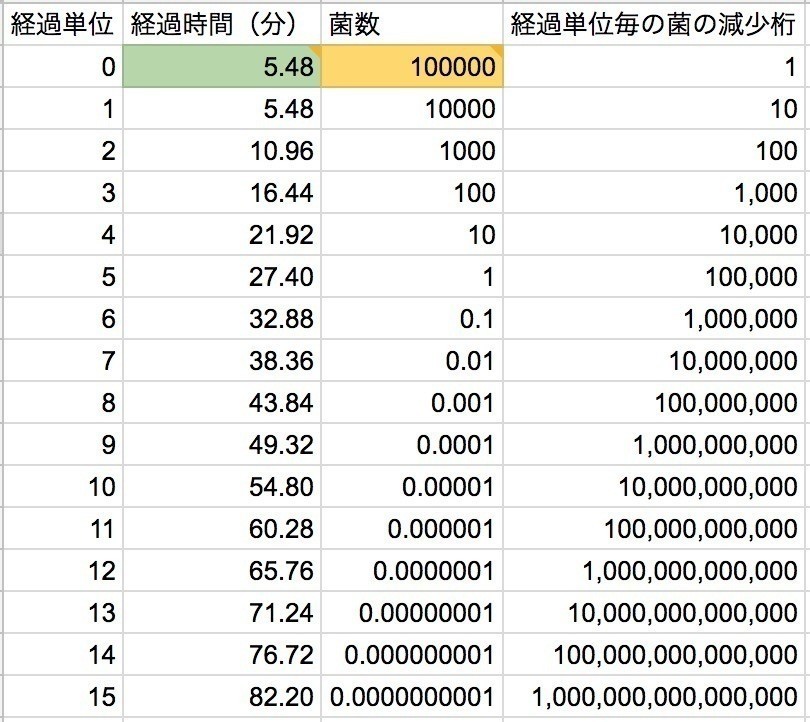Image resolution: width=810 pixels, height=722 pixels.
Task: Click the 経過単位毎の菌の減少桁 header cell
Action: [655, 24]
